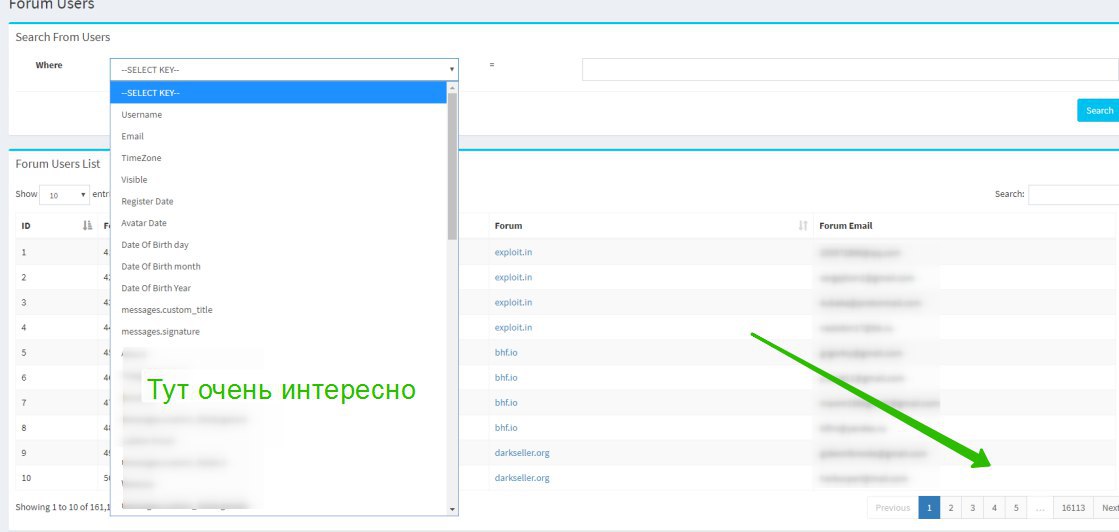Click the dropdown list scroll-down arrow

452,509
